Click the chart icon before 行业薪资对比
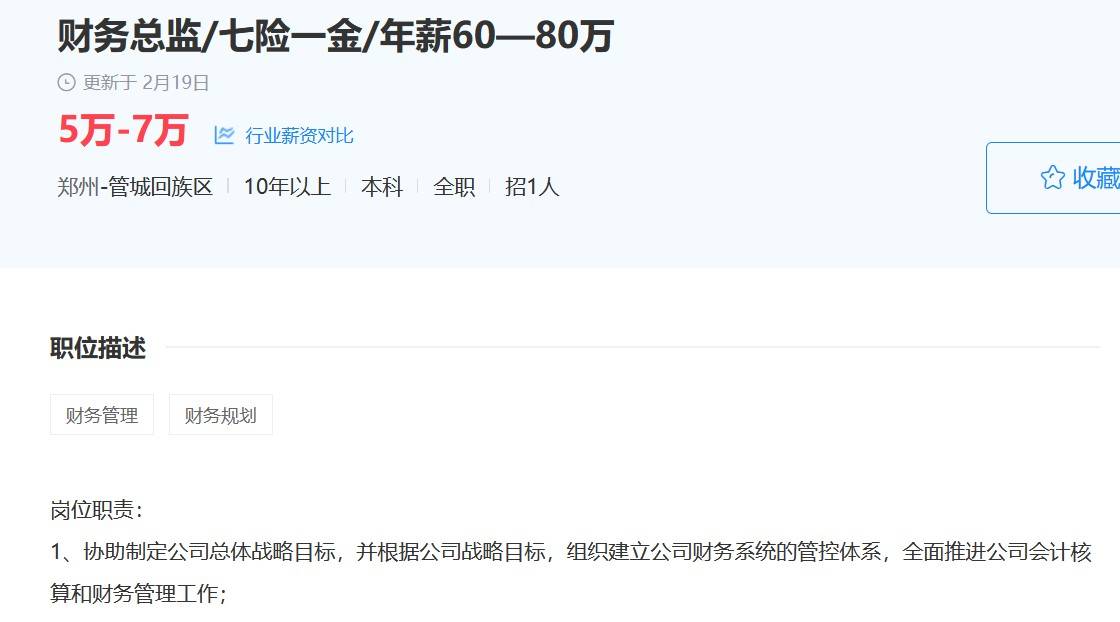 point(224,135)
